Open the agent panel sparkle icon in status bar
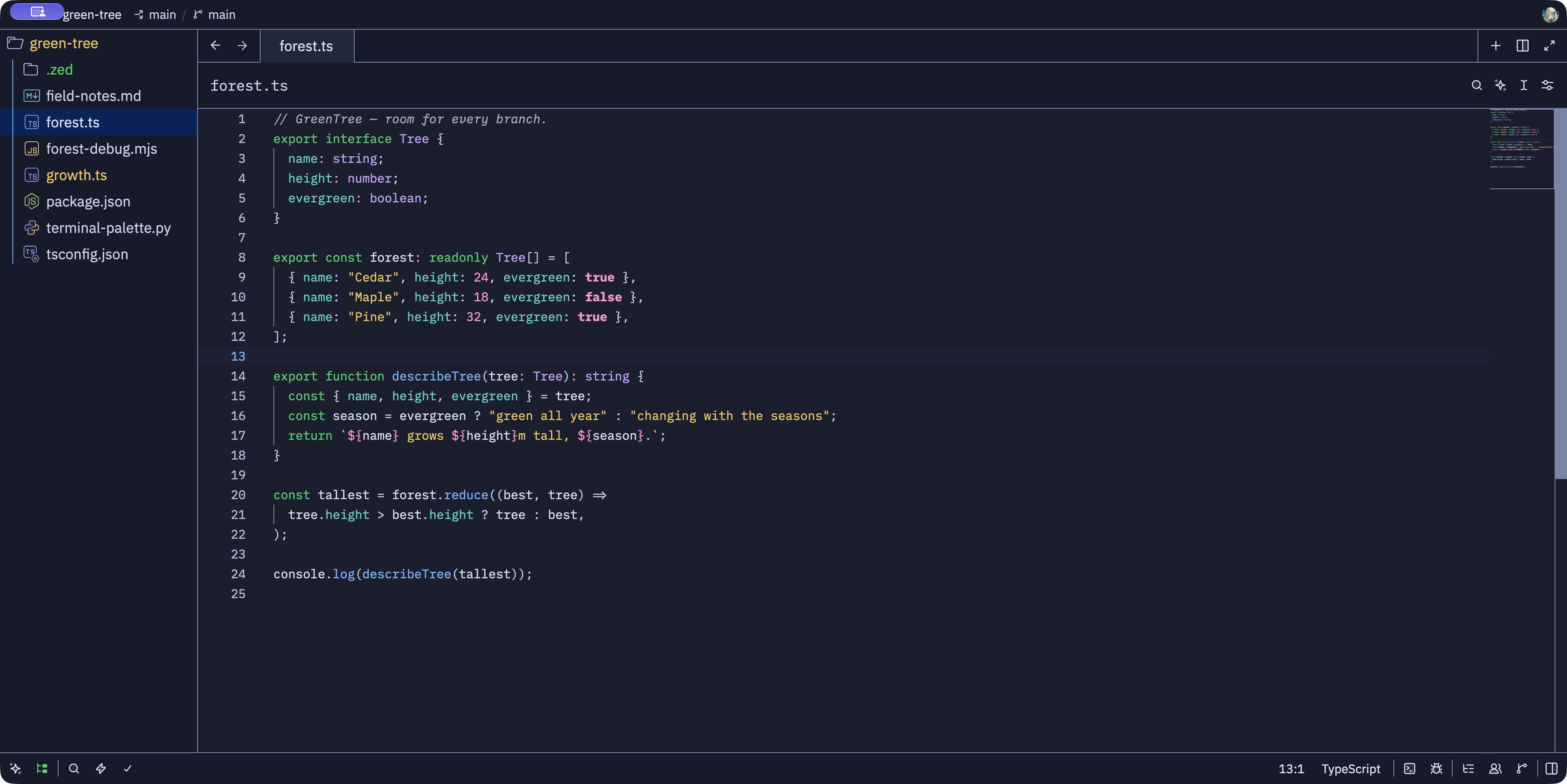Image resolution: width=1567 pixels, height=784 pixels. click(x=16, y=768)
